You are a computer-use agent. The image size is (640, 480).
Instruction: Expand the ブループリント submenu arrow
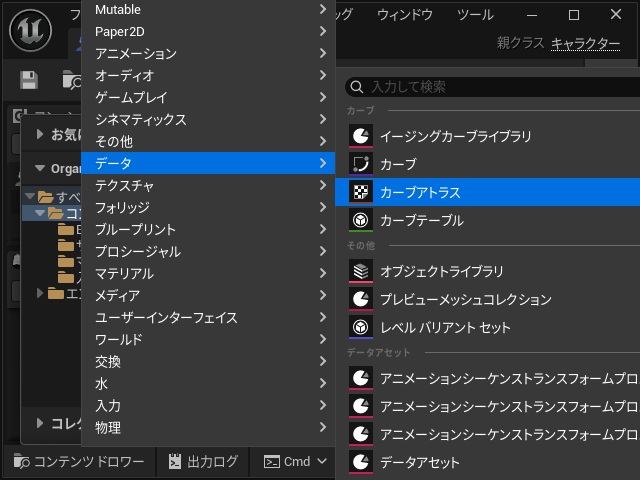tap(323, 229)
